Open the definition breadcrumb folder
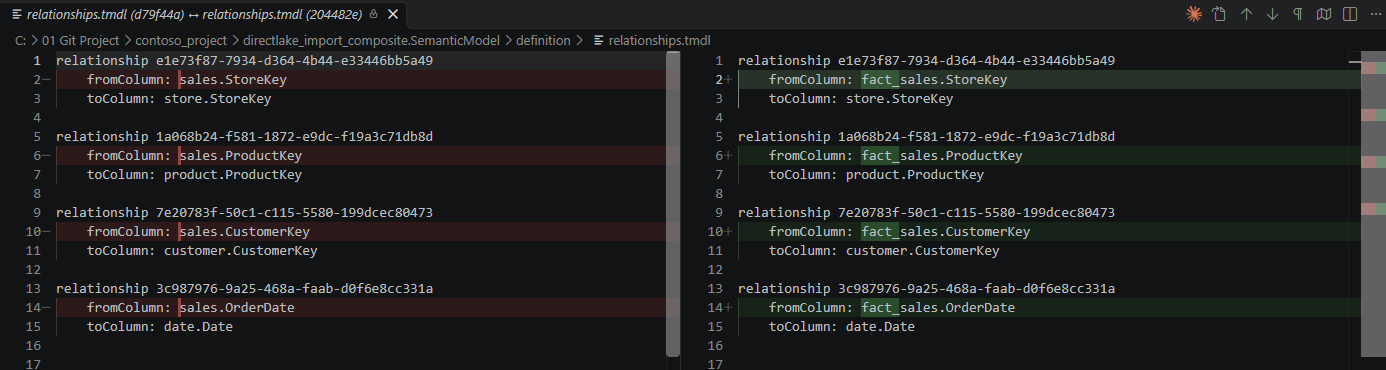The width and height of the screenshot is (1386, 370). click(x=544, y=40)
